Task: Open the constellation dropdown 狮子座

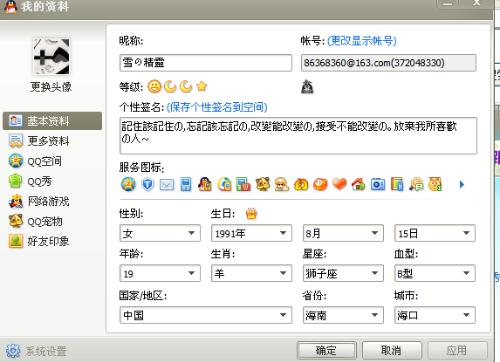Action: 343,273
